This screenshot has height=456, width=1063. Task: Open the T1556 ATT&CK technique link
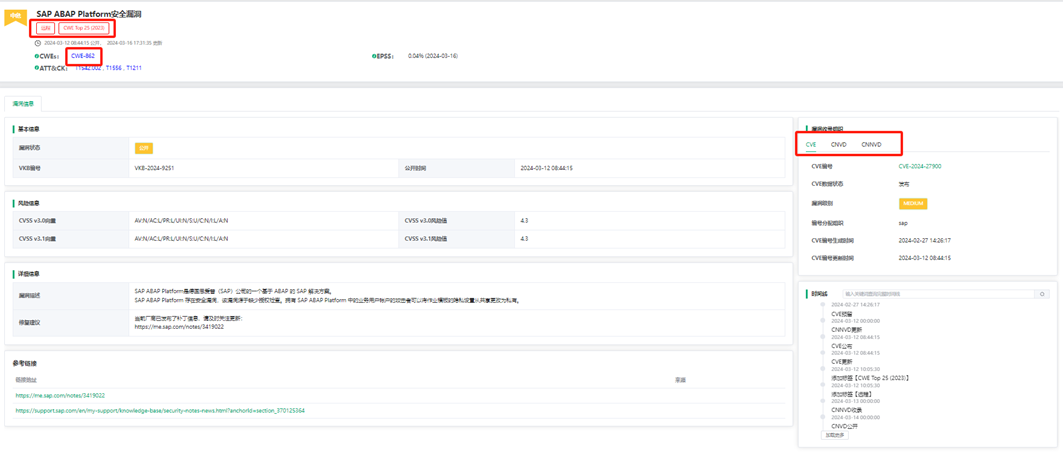coord(113,68)
